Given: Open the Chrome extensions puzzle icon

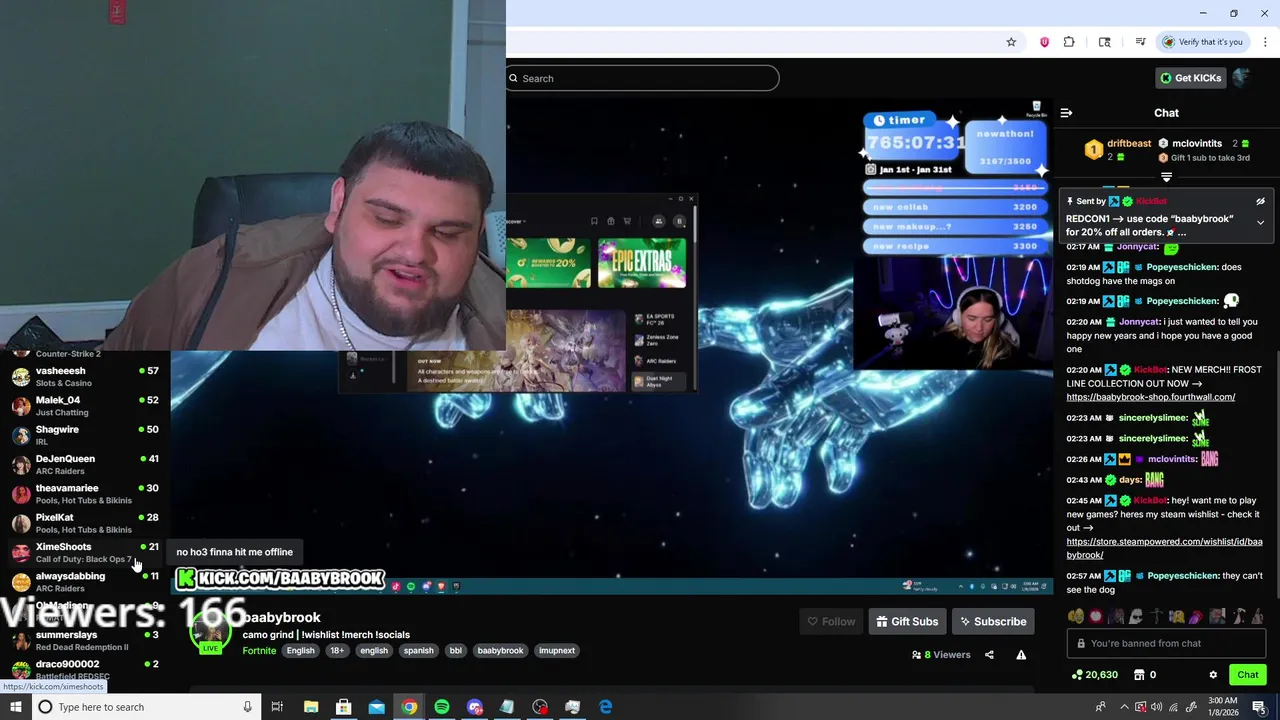Looking at the screenshot, I should [x=1069, y=42].
